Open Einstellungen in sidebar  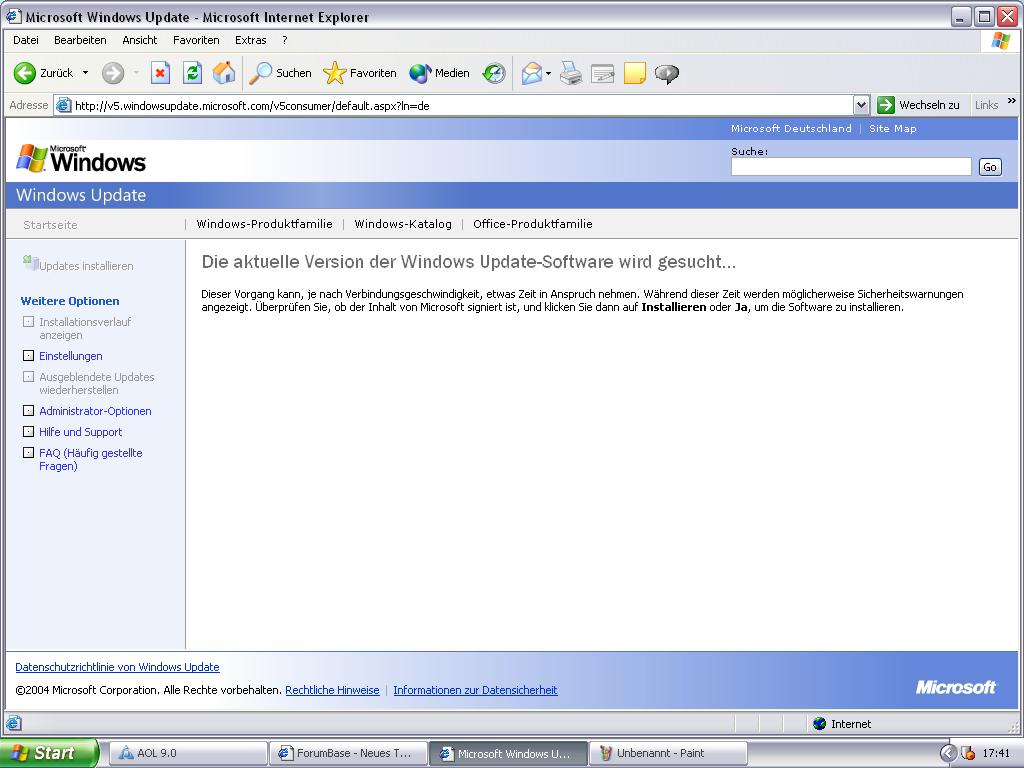pyautogui.click(x=71, y=356)
